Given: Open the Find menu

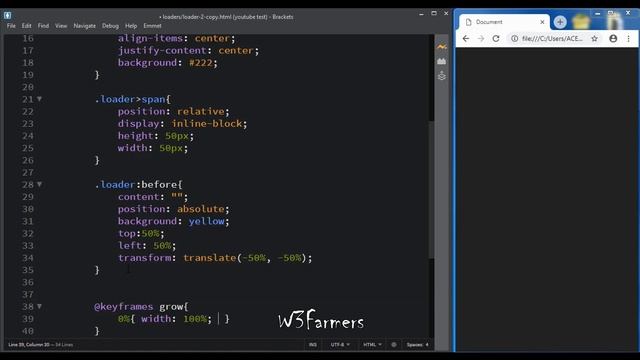Looking at the screenshot, I should tap(43, 26).
